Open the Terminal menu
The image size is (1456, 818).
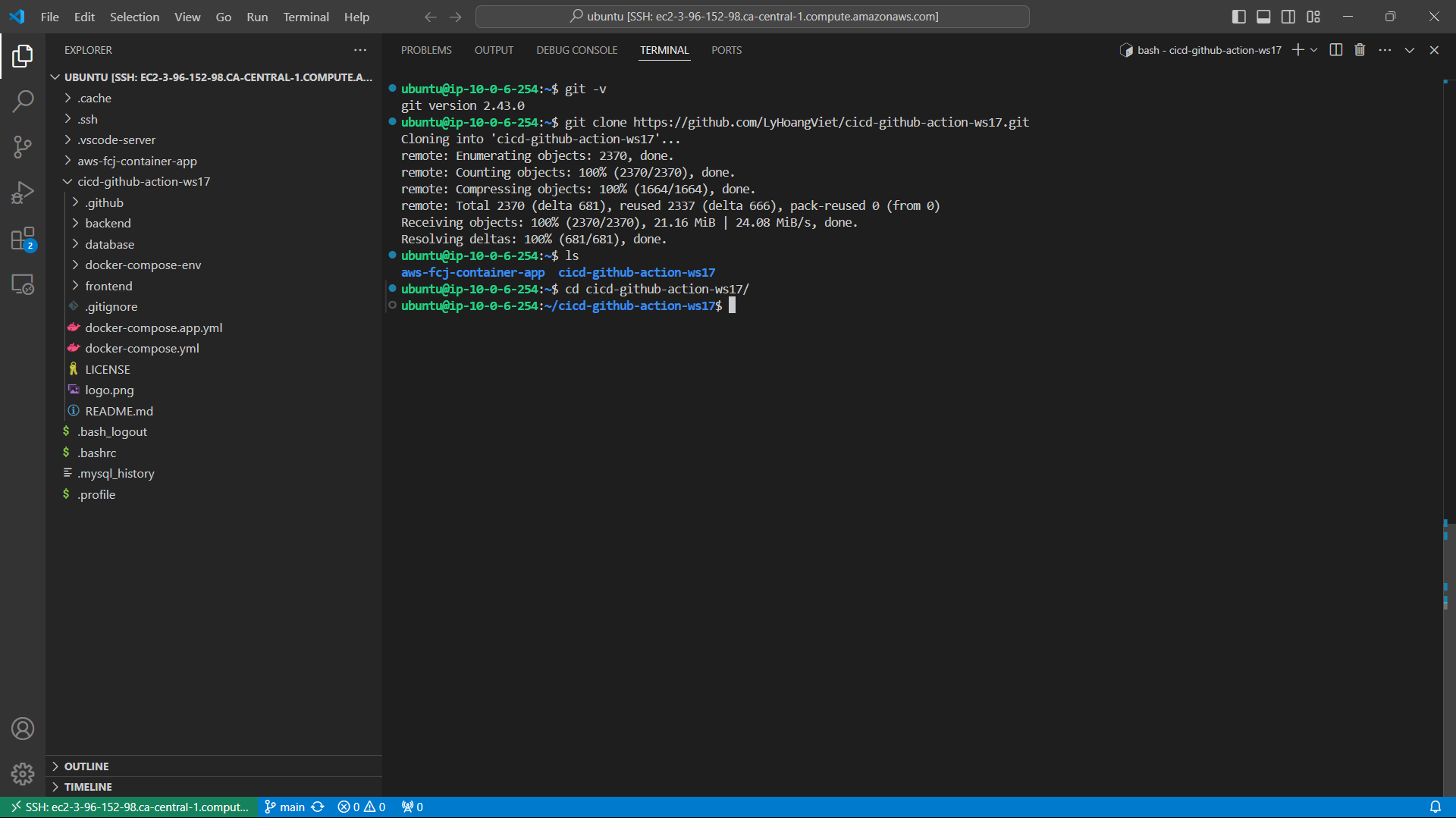tap(306, 17)
